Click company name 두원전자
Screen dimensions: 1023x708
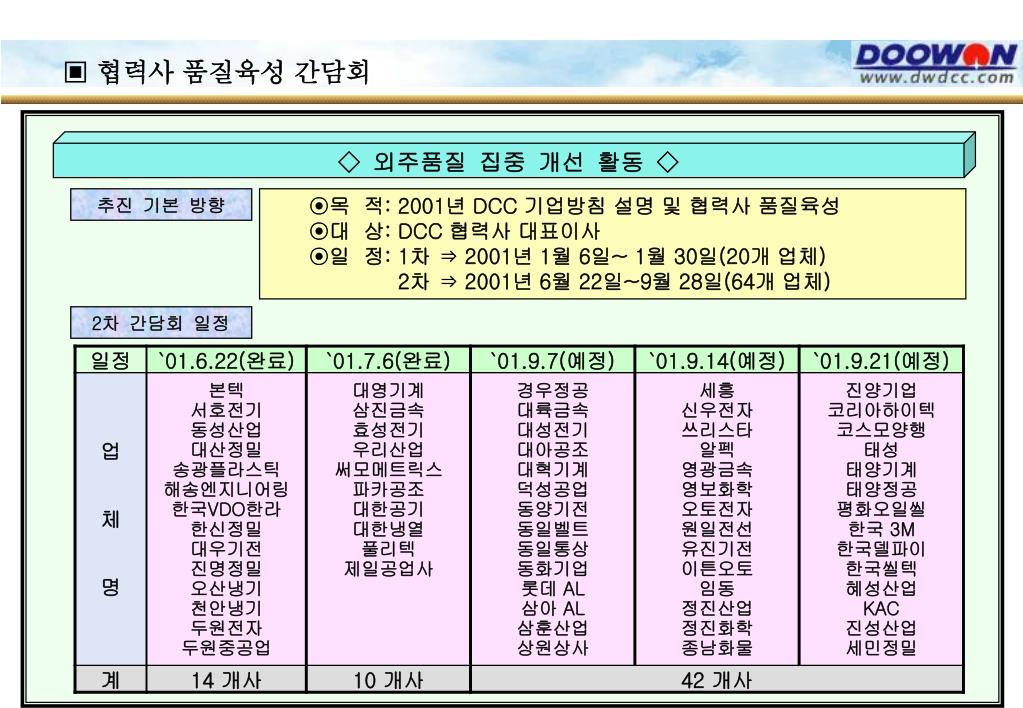[x=226, y=628]
